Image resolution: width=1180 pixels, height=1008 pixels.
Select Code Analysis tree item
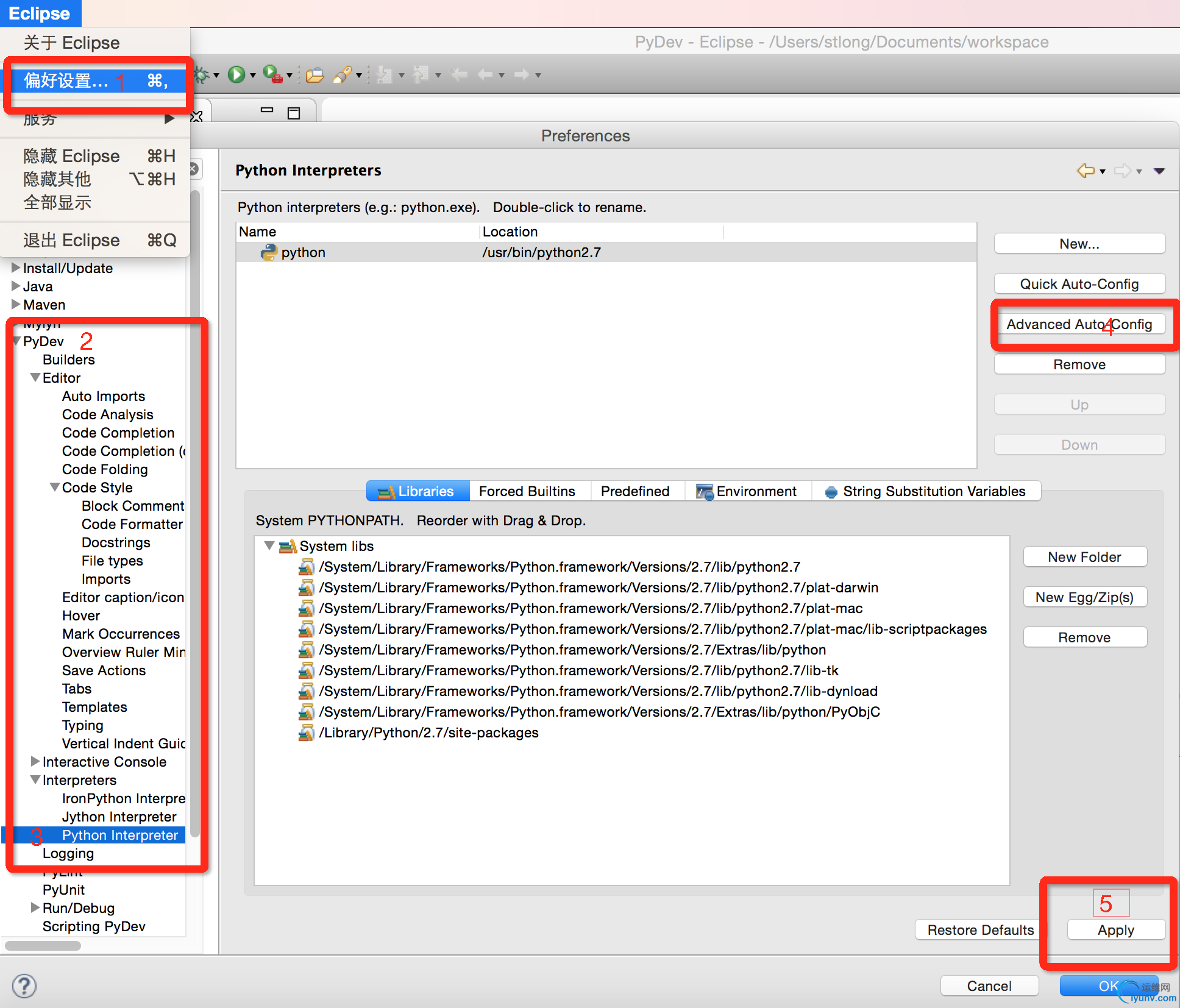pos(108,414)
